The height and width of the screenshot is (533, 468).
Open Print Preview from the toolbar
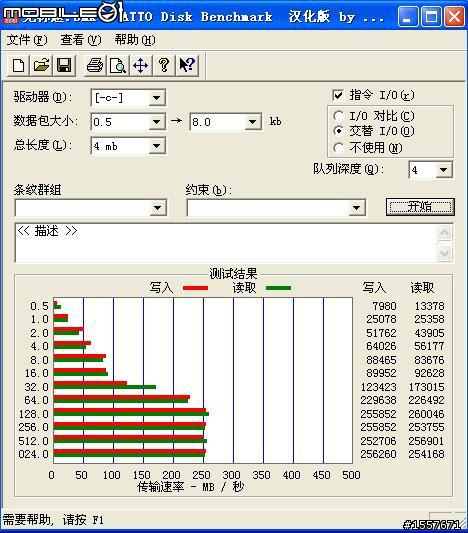118,65
